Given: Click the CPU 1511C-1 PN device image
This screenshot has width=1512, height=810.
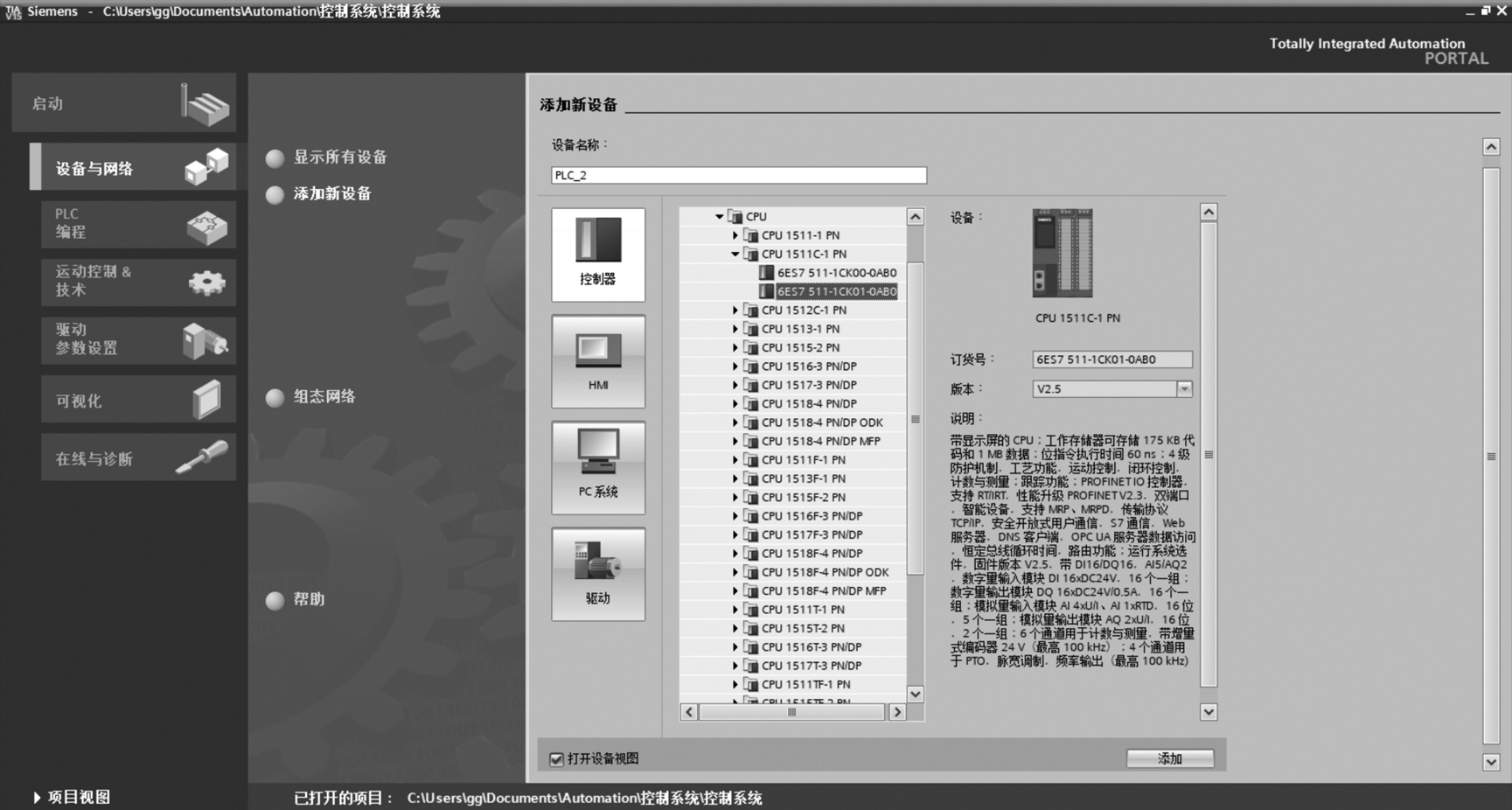Looking at the screenshot, I should pyautogui.click(x=1063, y=253).
